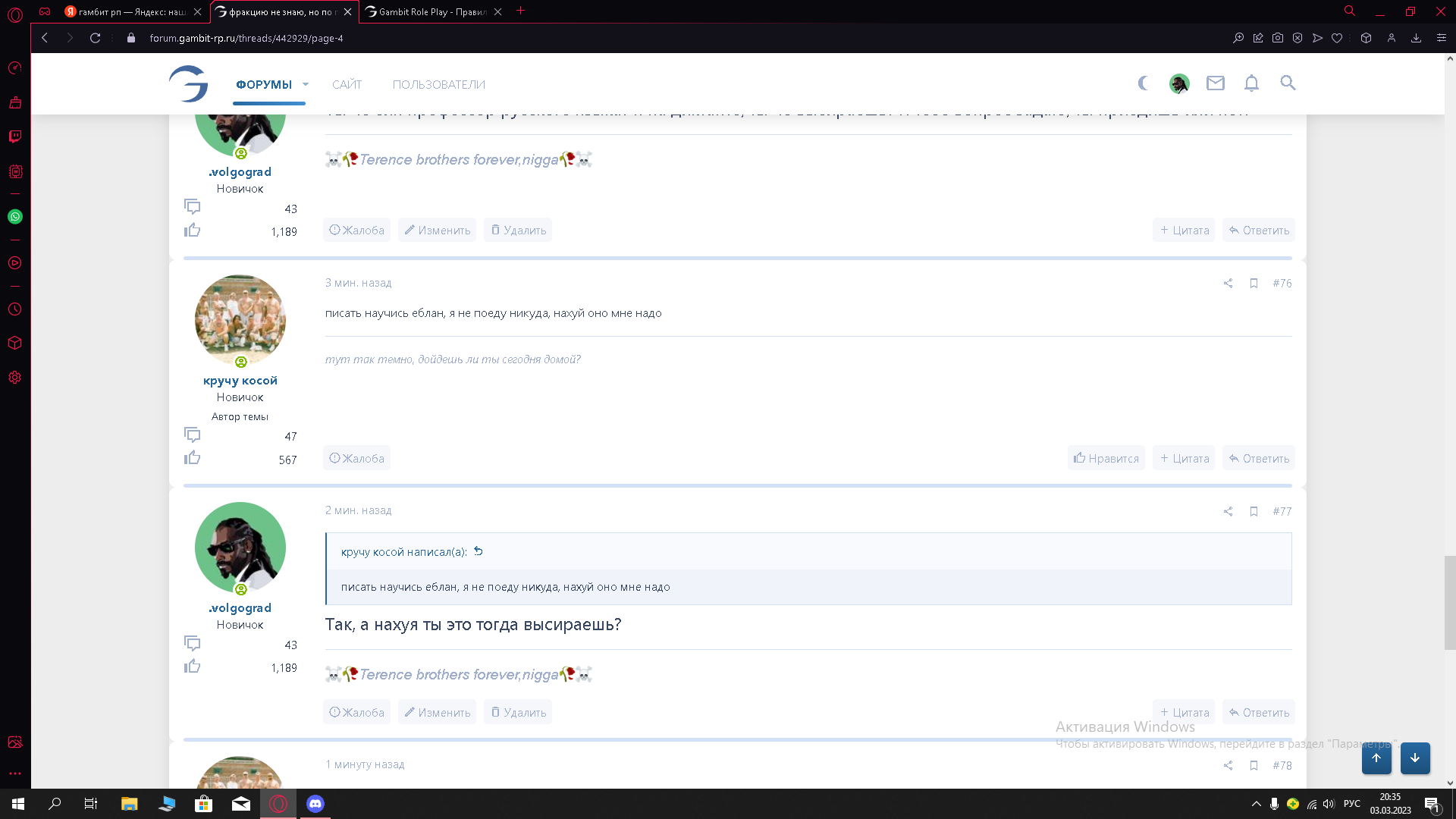Screen dimensions: 1456x819
Task: Open Twitch in Opera sidebar
Action: pyautogui.click(x=15, y=136)
